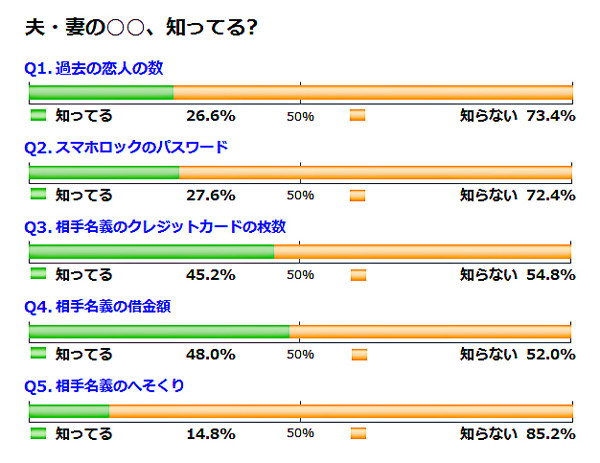Click the 知らない 85.2% label
This screenshot has width=600, height=463.
pos(517,434)
